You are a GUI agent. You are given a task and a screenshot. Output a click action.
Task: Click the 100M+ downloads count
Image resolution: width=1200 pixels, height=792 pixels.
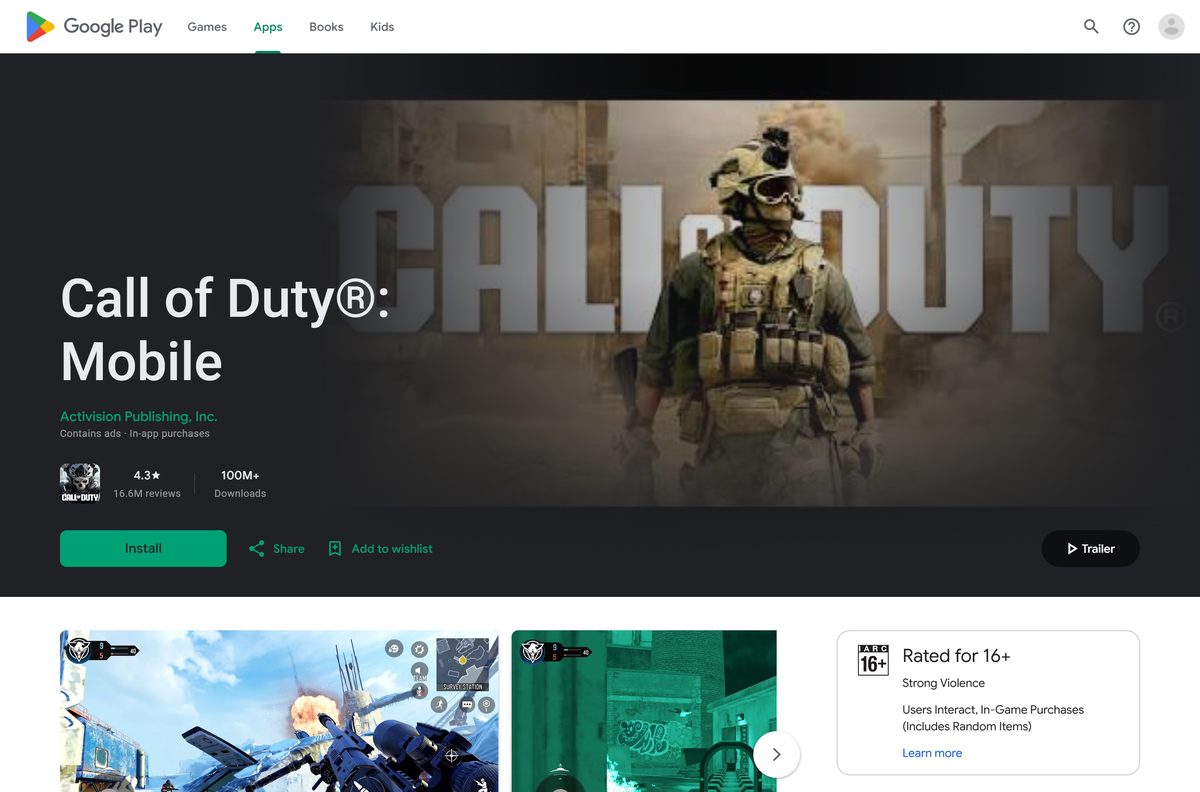(240, 475)
